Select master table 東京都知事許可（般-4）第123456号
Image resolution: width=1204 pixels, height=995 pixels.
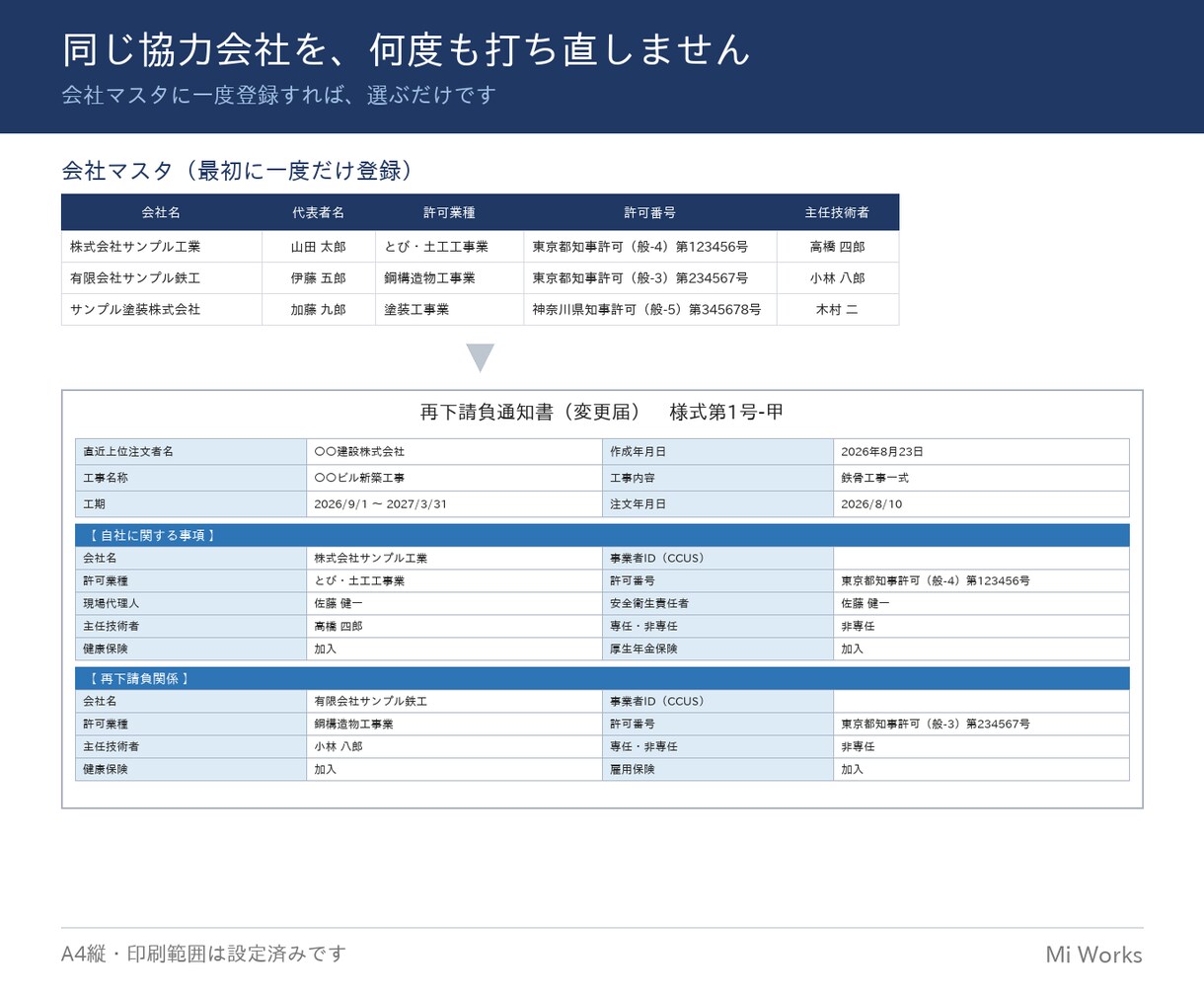tap(650, 247)
